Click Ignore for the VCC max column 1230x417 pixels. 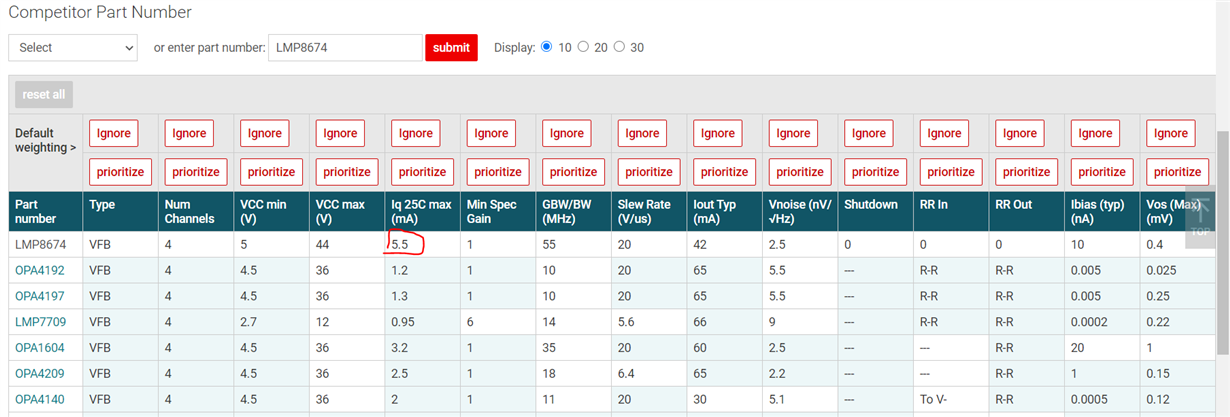click(340, 133)
